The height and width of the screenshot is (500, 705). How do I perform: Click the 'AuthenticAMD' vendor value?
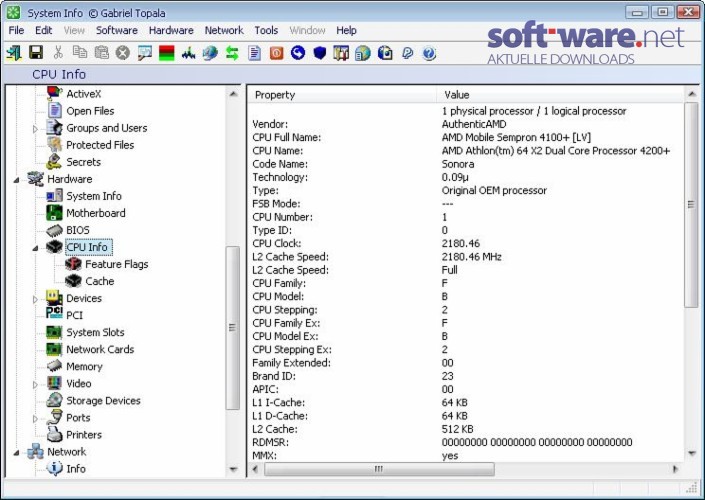click(474, 124)
